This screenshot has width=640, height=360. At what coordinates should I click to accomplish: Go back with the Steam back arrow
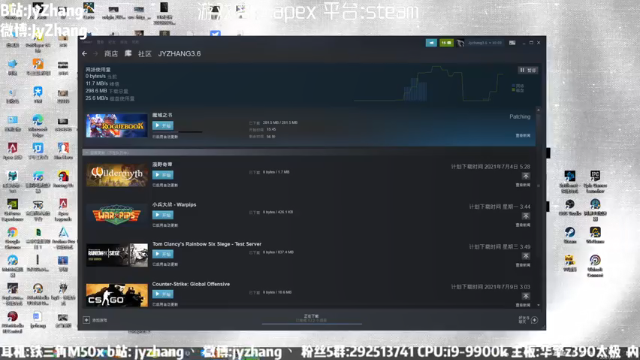point(84,54)
